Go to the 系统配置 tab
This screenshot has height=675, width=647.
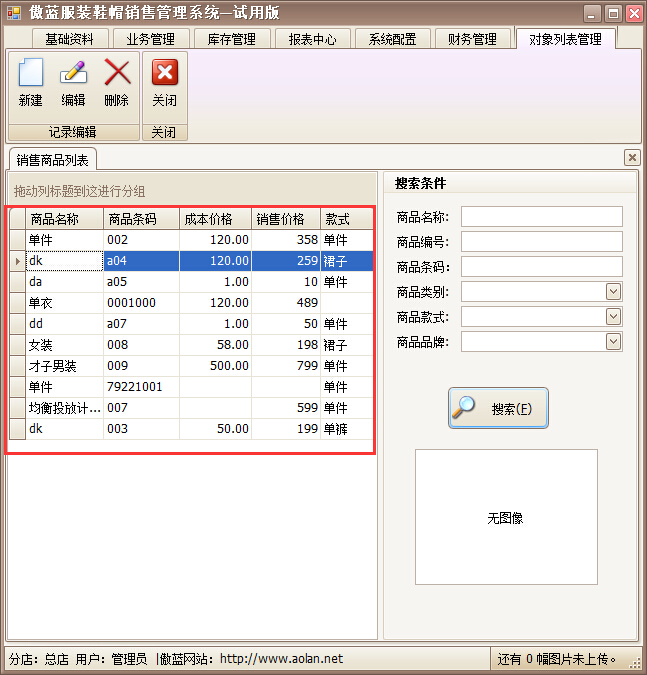point(393,39)
